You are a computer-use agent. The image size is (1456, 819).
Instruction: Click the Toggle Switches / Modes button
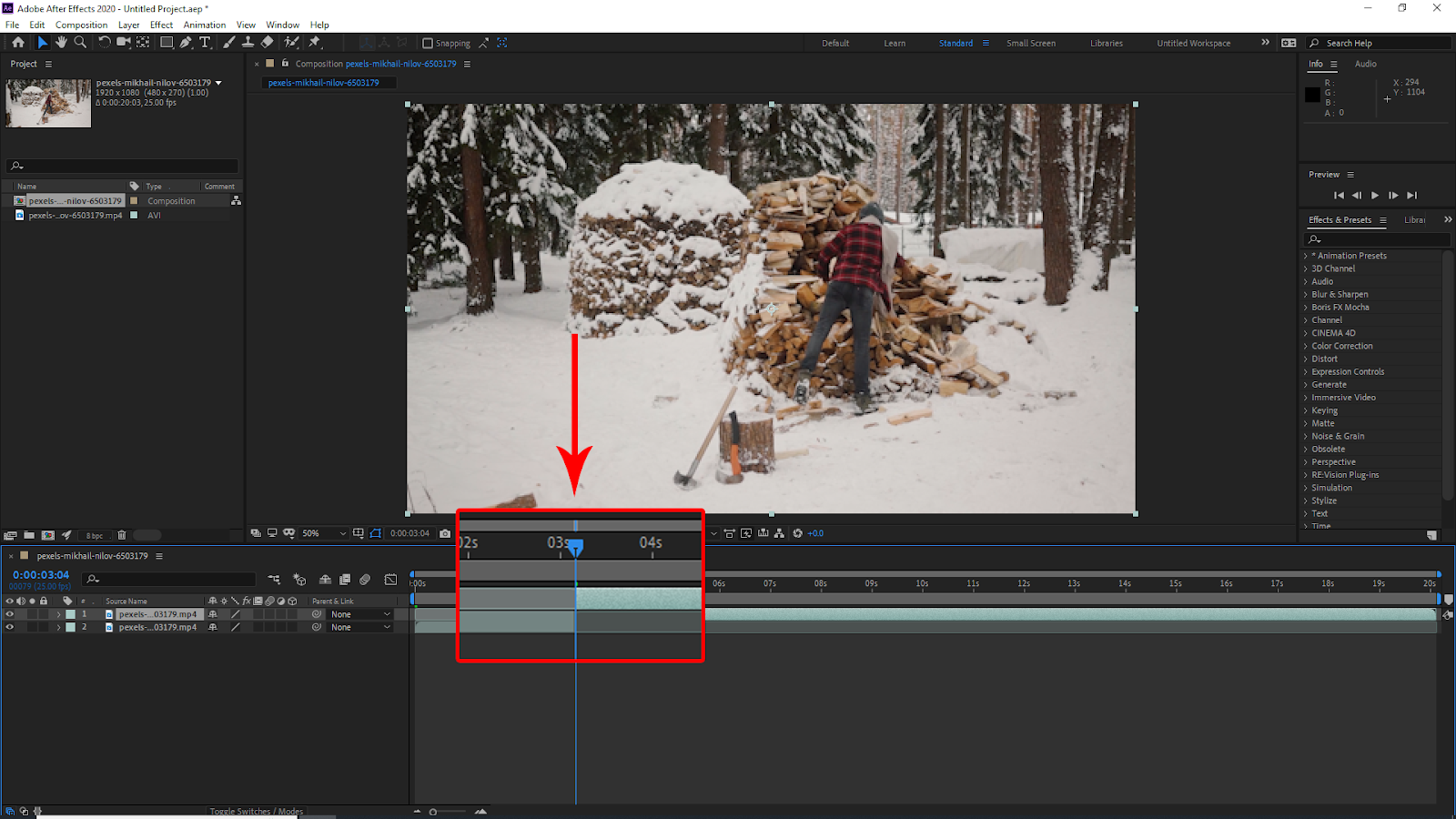click(256, 811)
